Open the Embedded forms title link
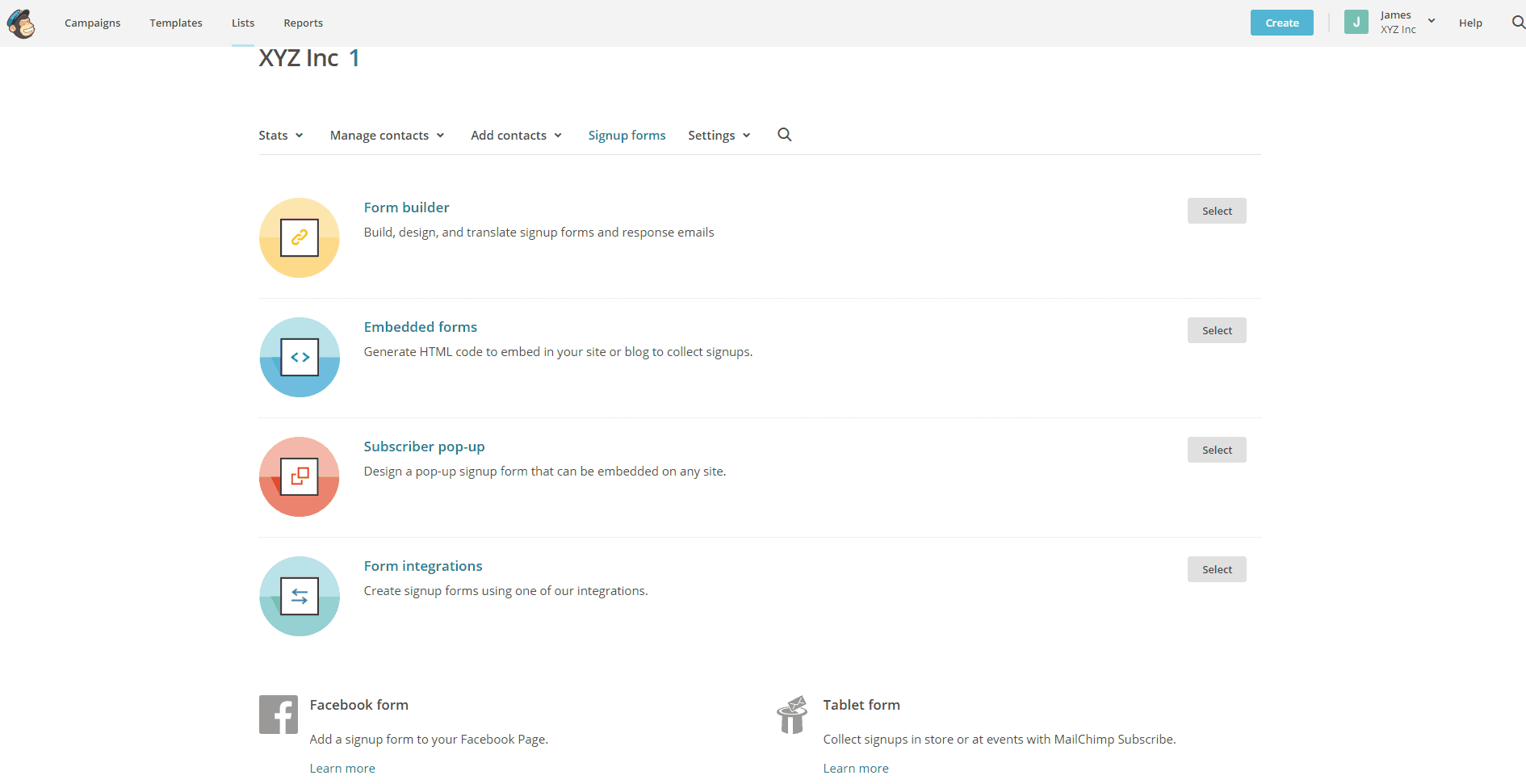Screen dimensions: 1526x784 pyautogui.click(x=420, y=327)
